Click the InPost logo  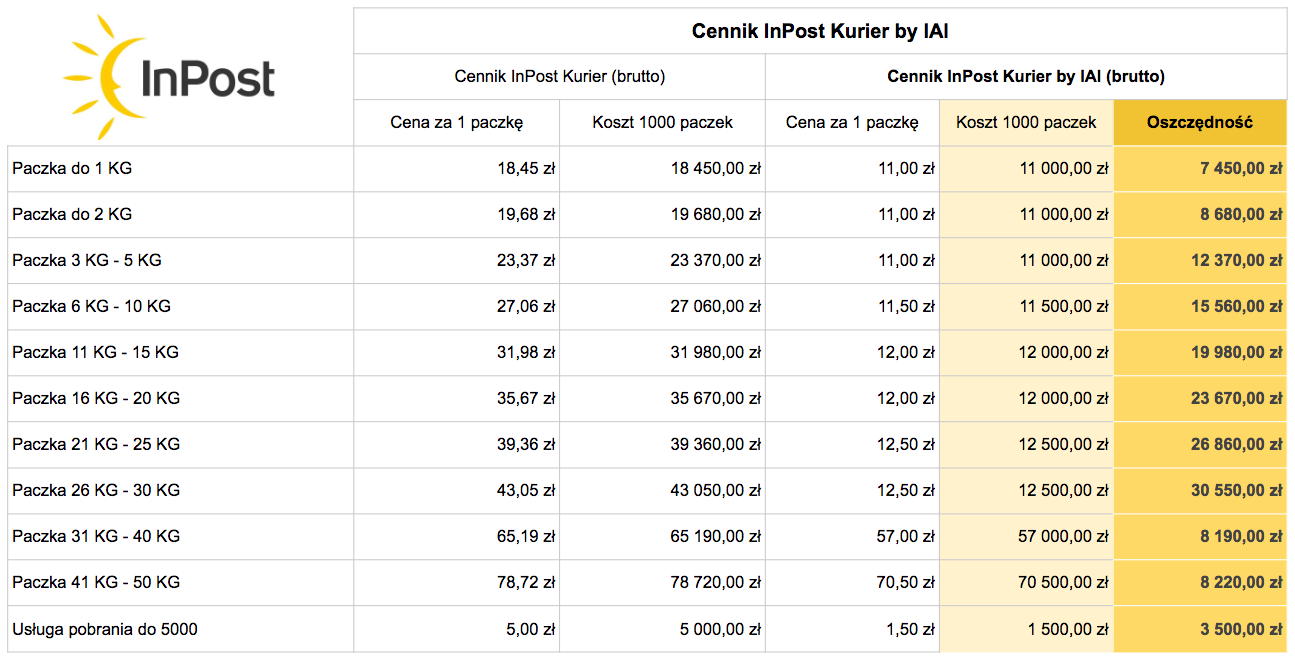pyautogui.click(x=170, y=77)
